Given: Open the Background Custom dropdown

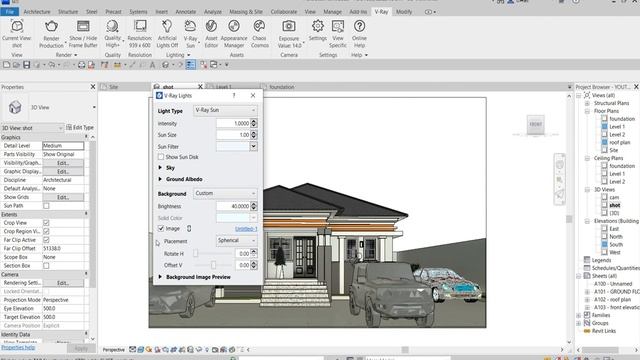Looking at the screenshot, I should tap(225, 193).
